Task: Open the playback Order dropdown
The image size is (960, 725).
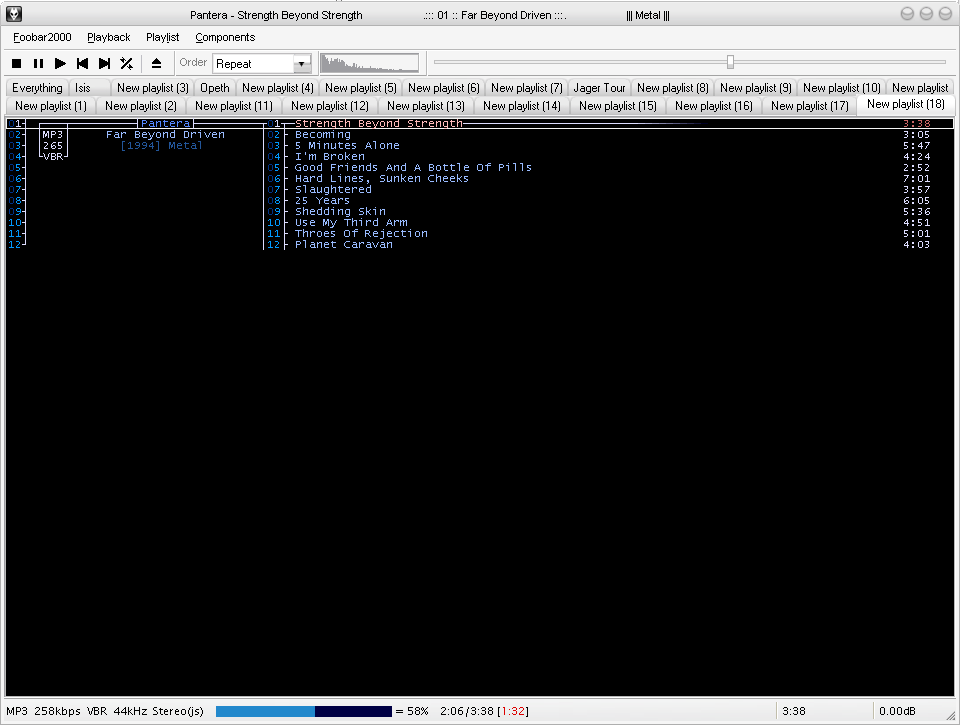Action: pos(302,63)
